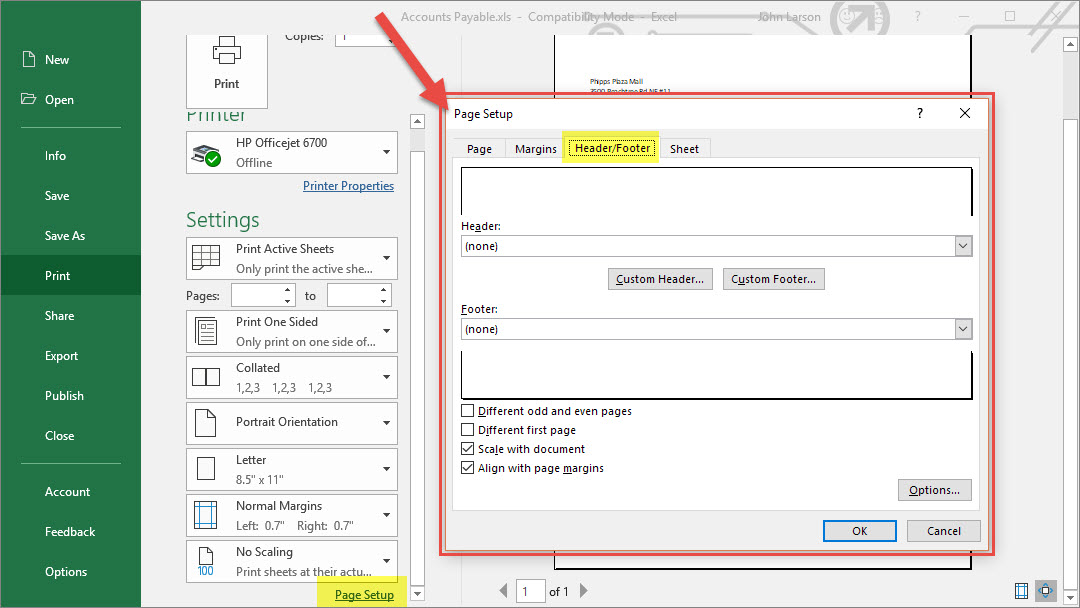Switch to the Sheet tab
The height and width of the screenshot is (608, 1080).
pos(684,149)
